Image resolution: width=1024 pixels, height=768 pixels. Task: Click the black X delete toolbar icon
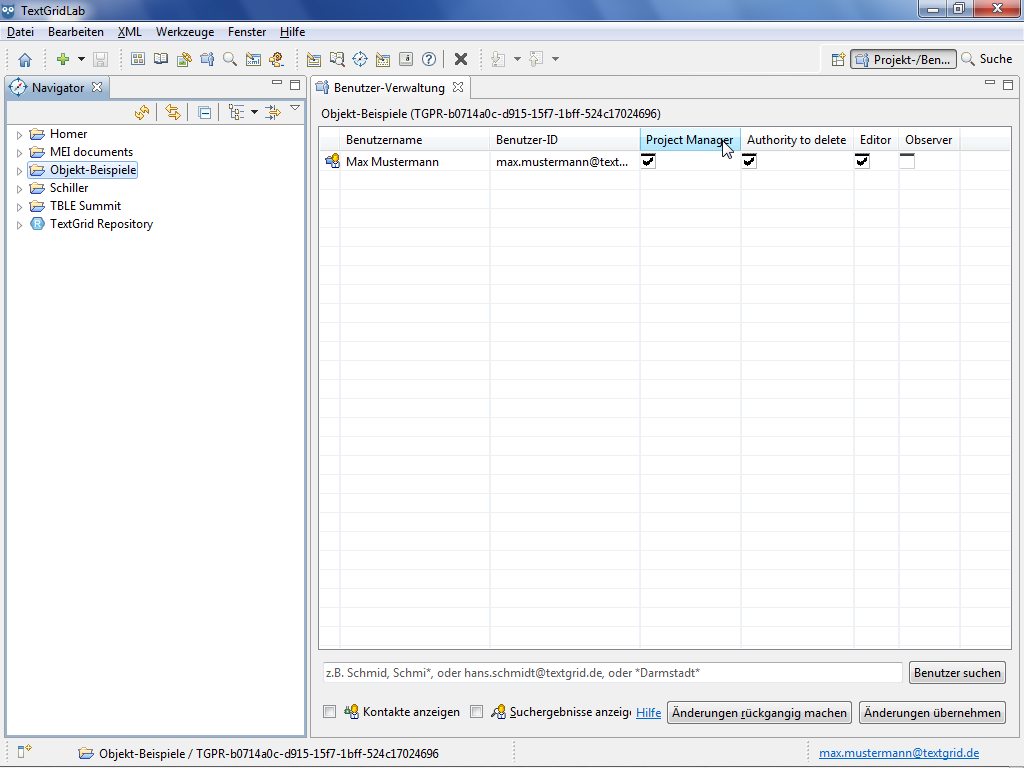pos(461,60)
